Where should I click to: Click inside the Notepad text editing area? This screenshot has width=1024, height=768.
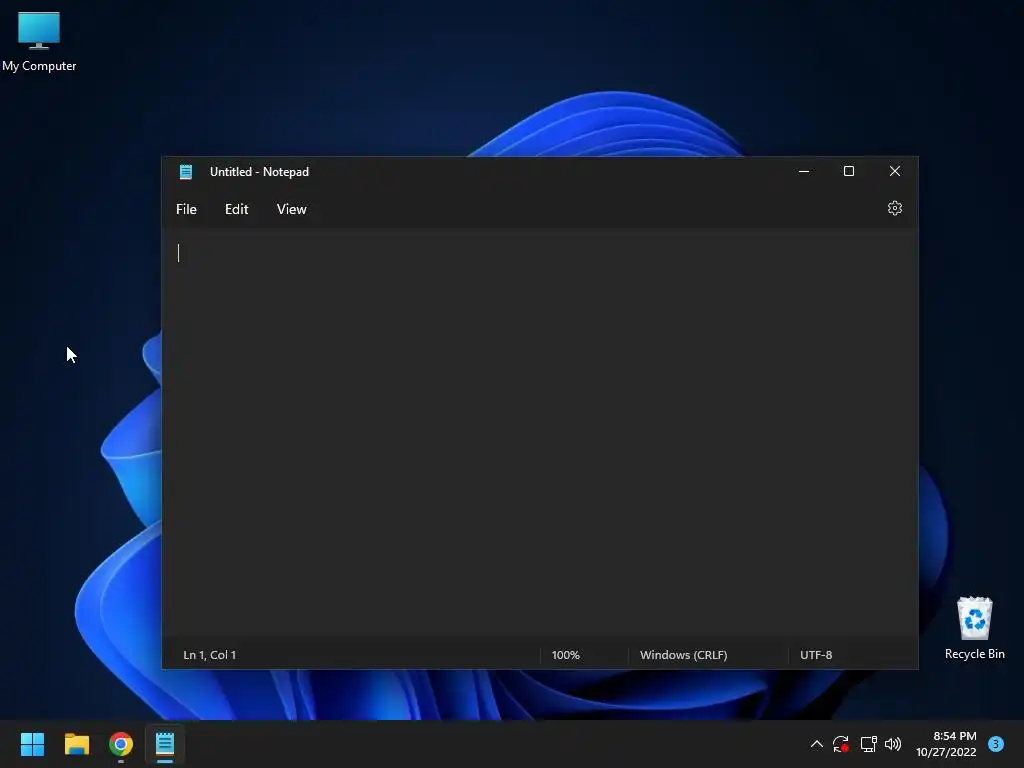[x=539, y=434]
